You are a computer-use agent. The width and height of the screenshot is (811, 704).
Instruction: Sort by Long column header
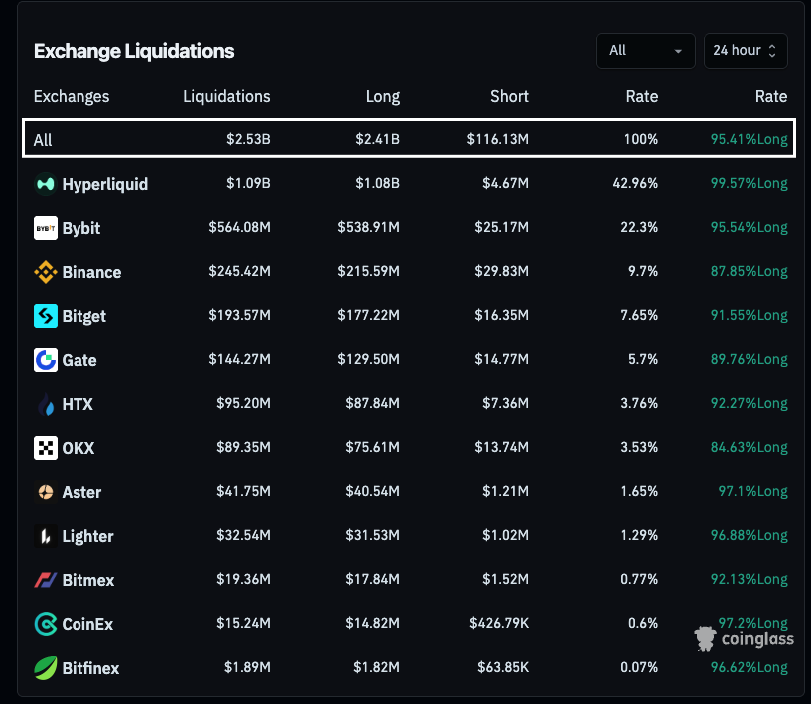point(383,97)
